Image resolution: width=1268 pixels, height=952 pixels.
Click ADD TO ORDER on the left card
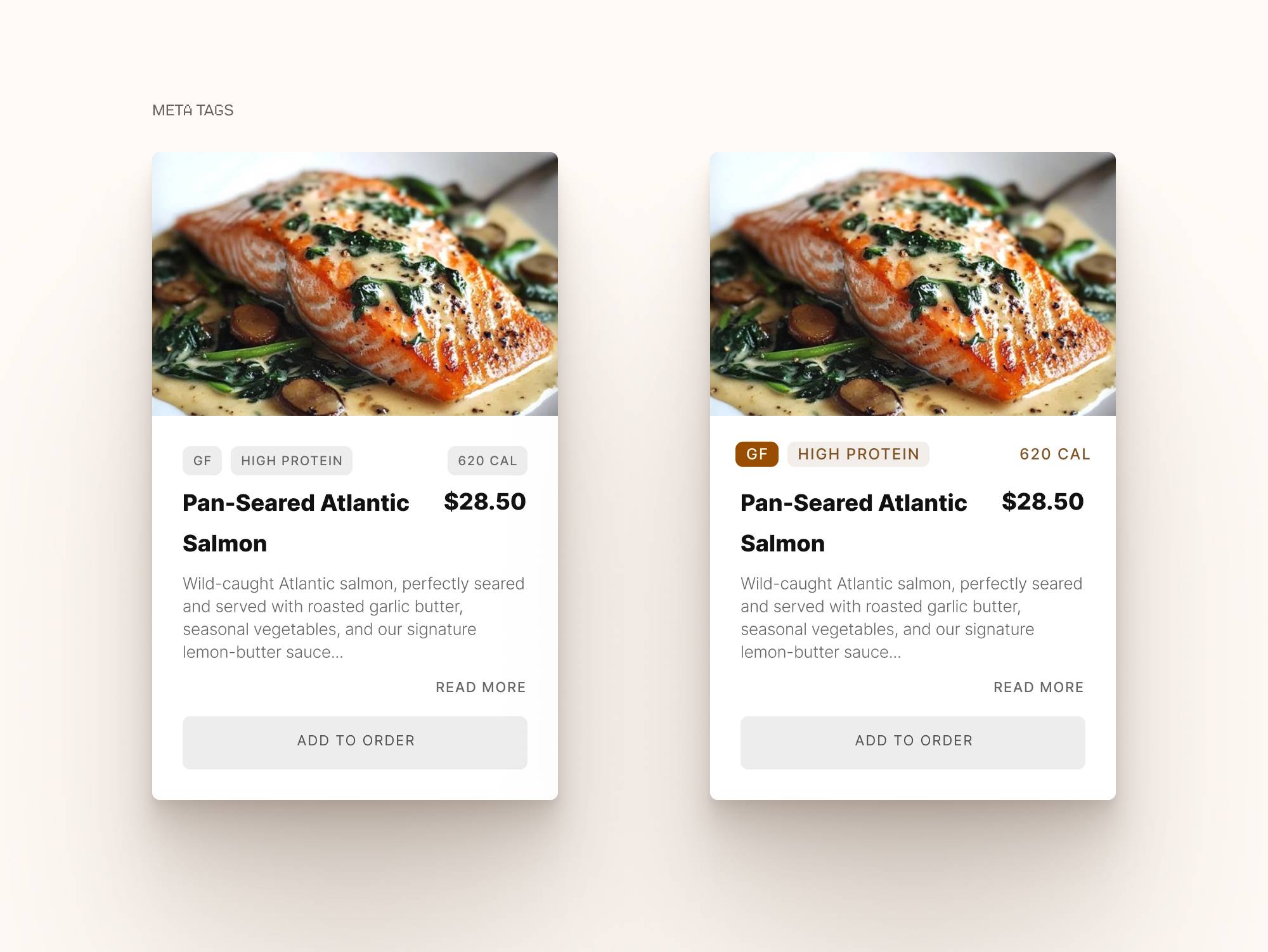coord(355,743)
